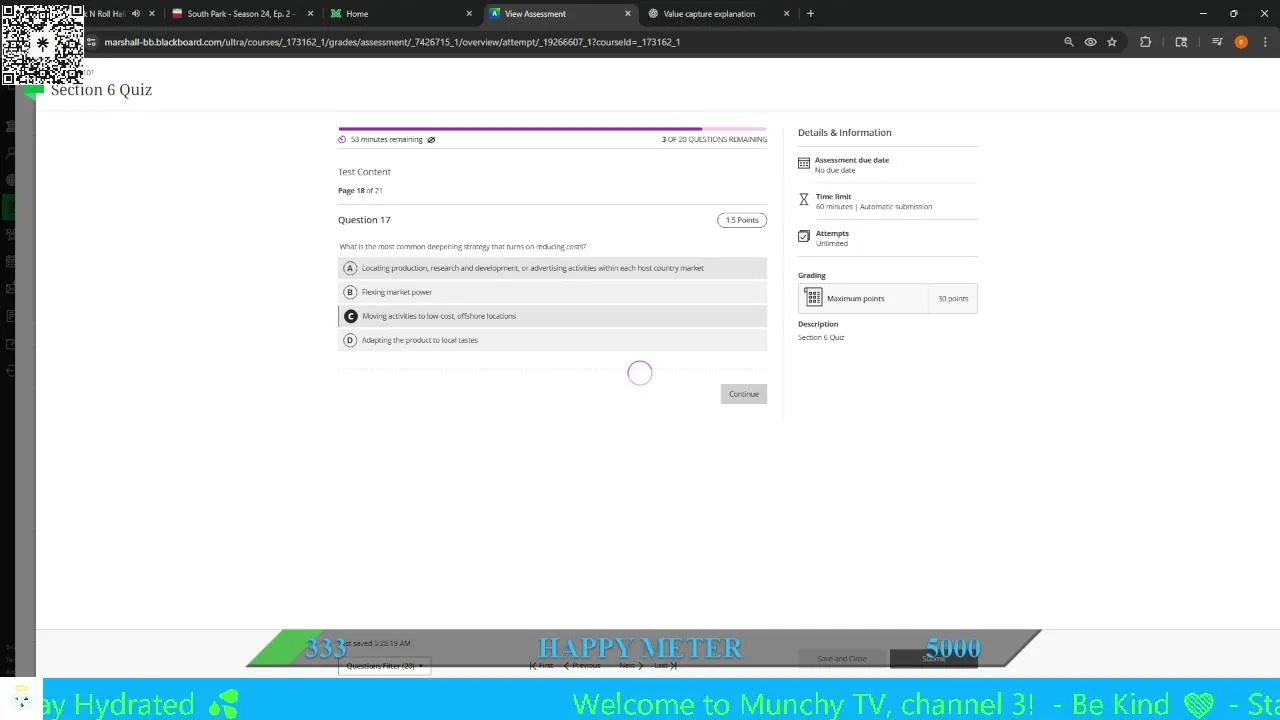Hide the remaining time with crossed-eye icon
1280x720 pixels.
coord(431,139)
